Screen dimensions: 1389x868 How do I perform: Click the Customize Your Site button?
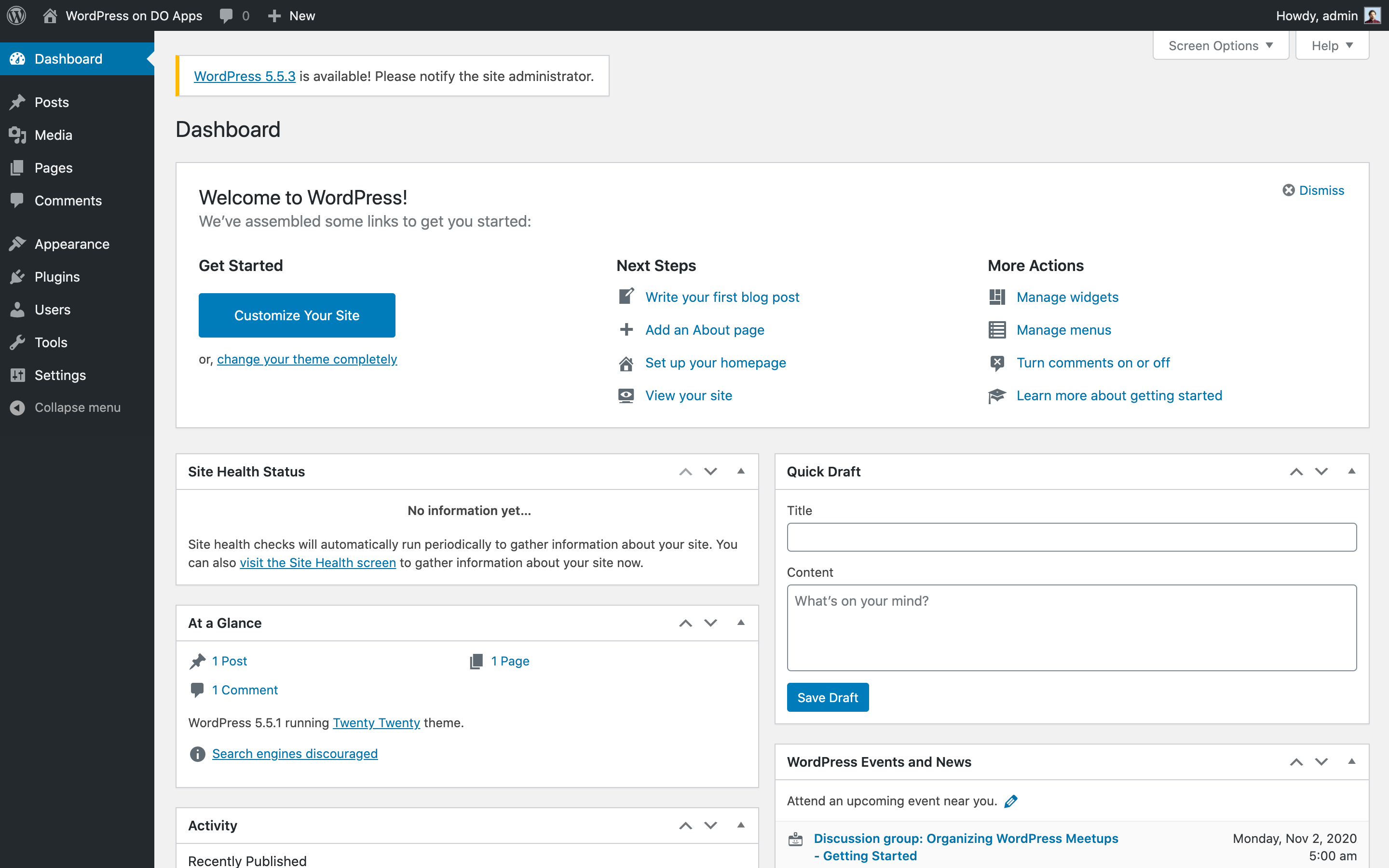click(x=297, y=315)
